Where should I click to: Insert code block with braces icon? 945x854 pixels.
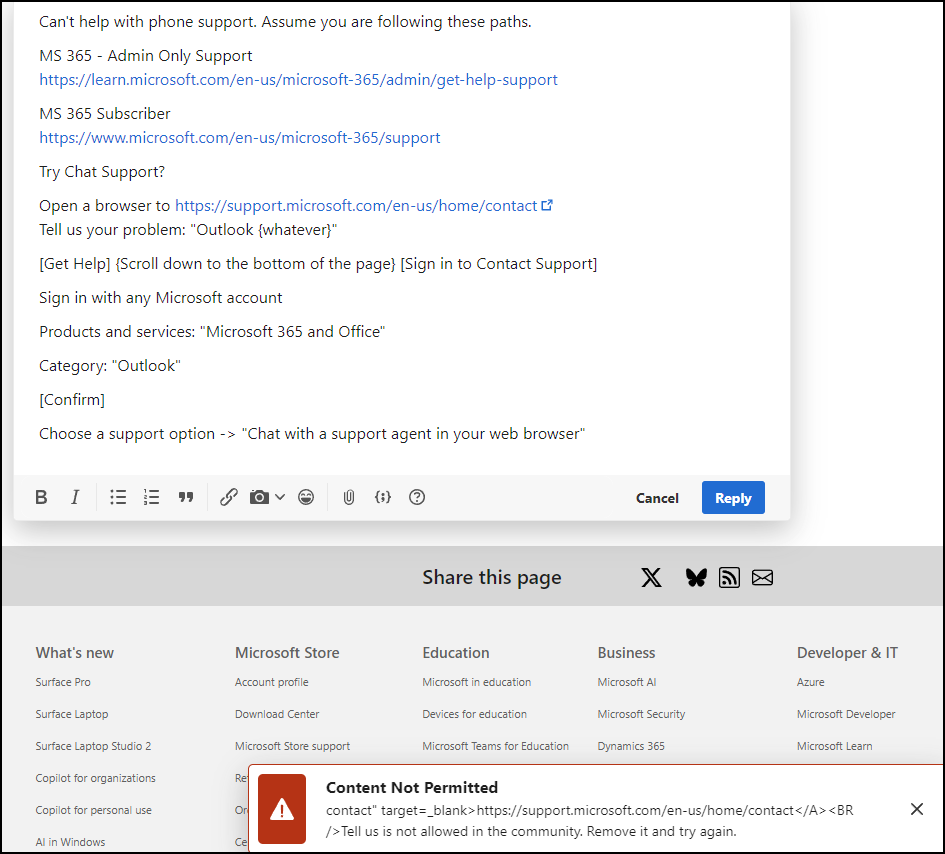[x=383, y=498]
